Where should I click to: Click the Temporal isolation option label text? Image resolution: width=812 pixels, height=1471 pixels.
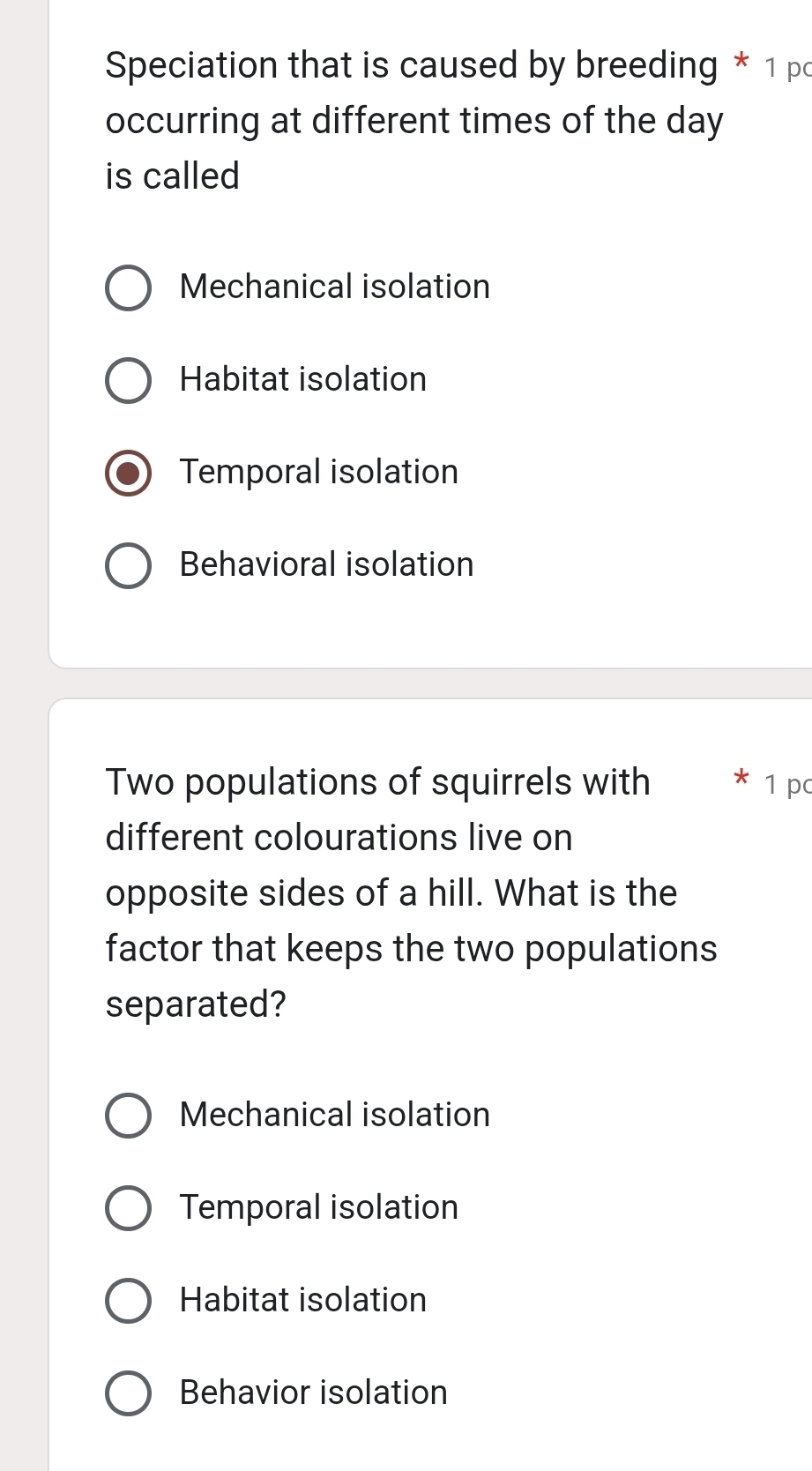click(x=318, y=473)
